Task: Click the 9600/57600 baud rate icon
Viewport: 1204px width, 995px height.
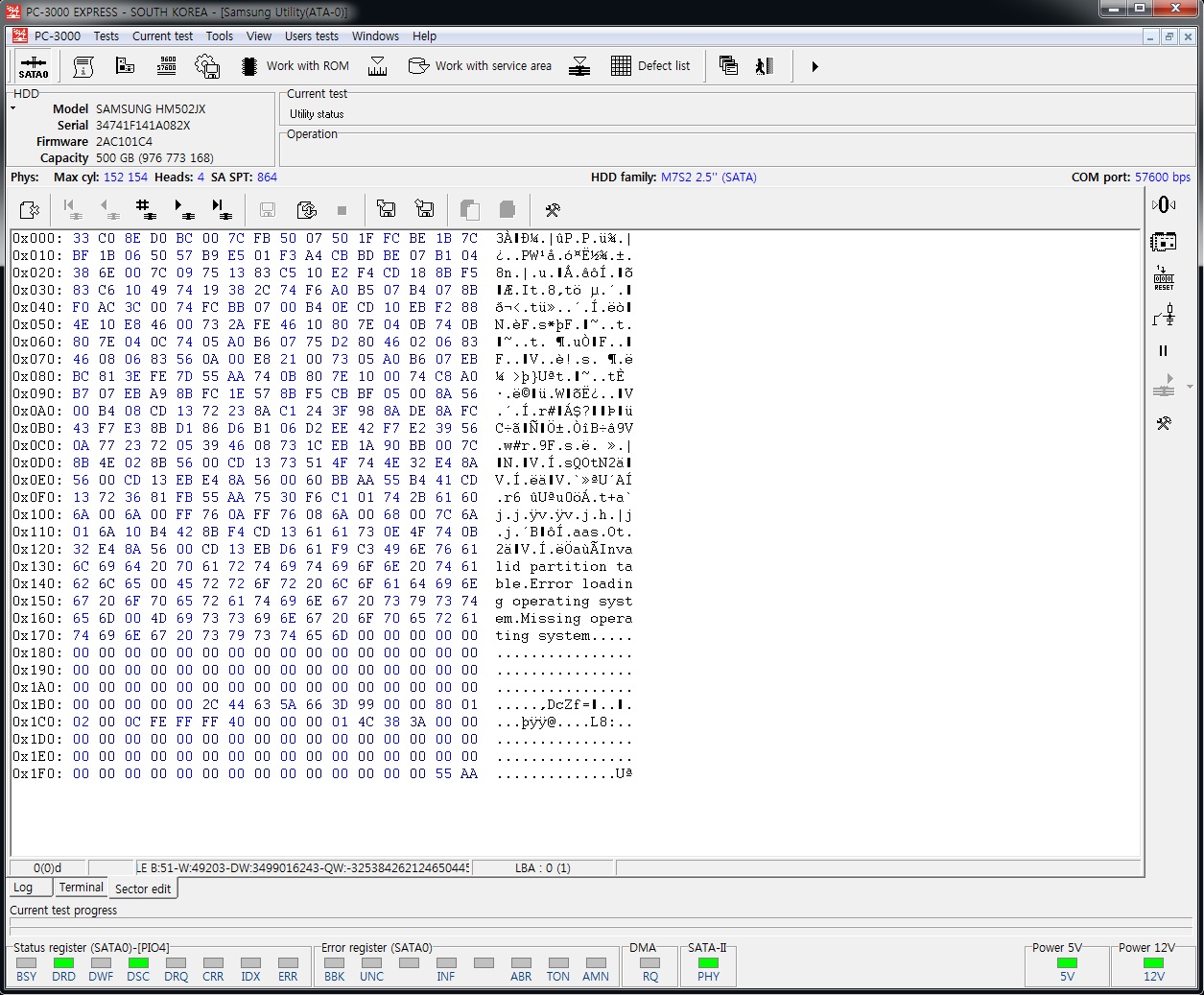Action: tap(166, 66)
